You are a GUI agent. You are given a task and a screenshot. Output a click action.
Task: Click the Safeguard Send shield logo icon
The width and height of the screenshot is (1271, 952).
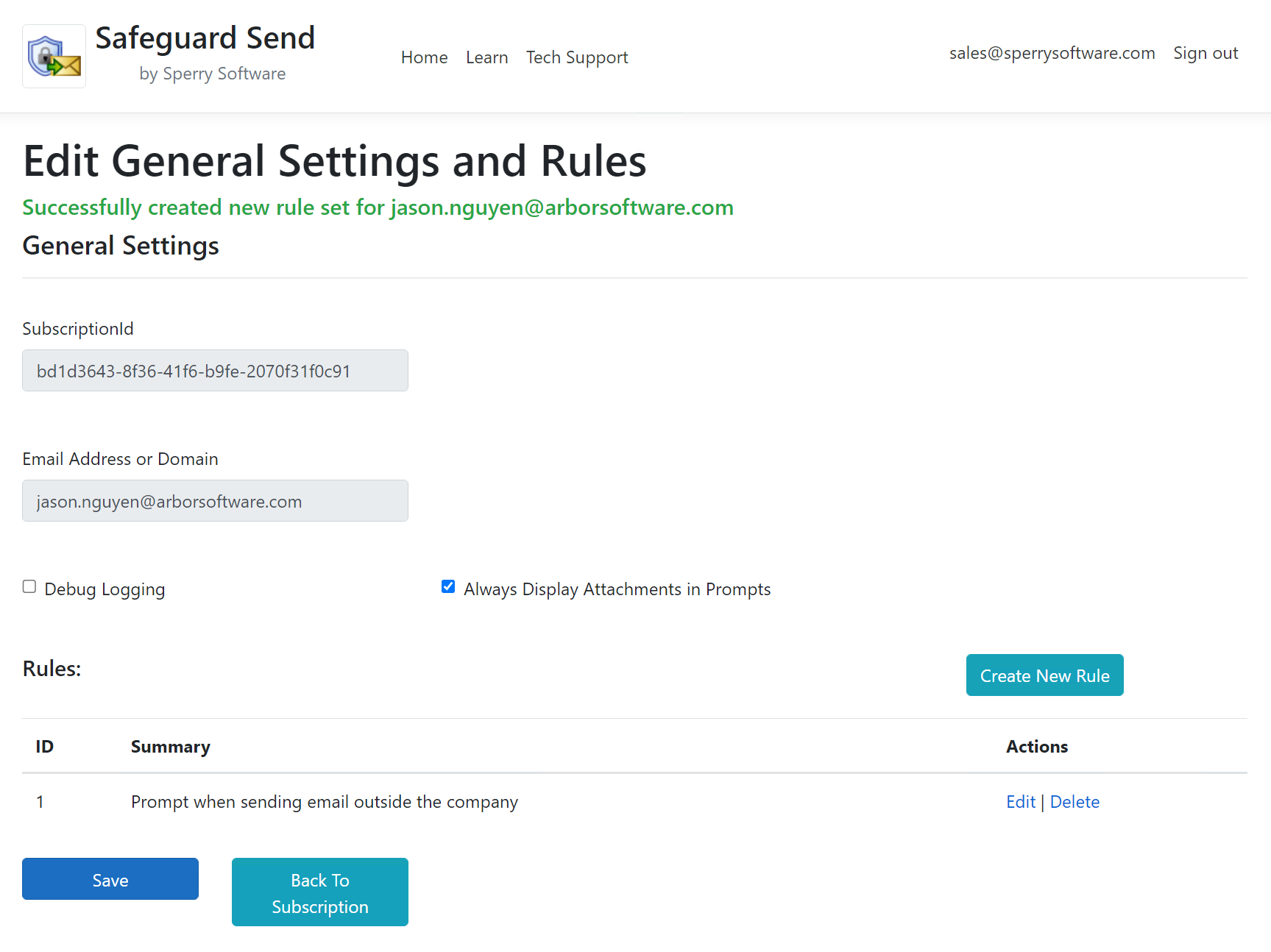pos(54,57)
